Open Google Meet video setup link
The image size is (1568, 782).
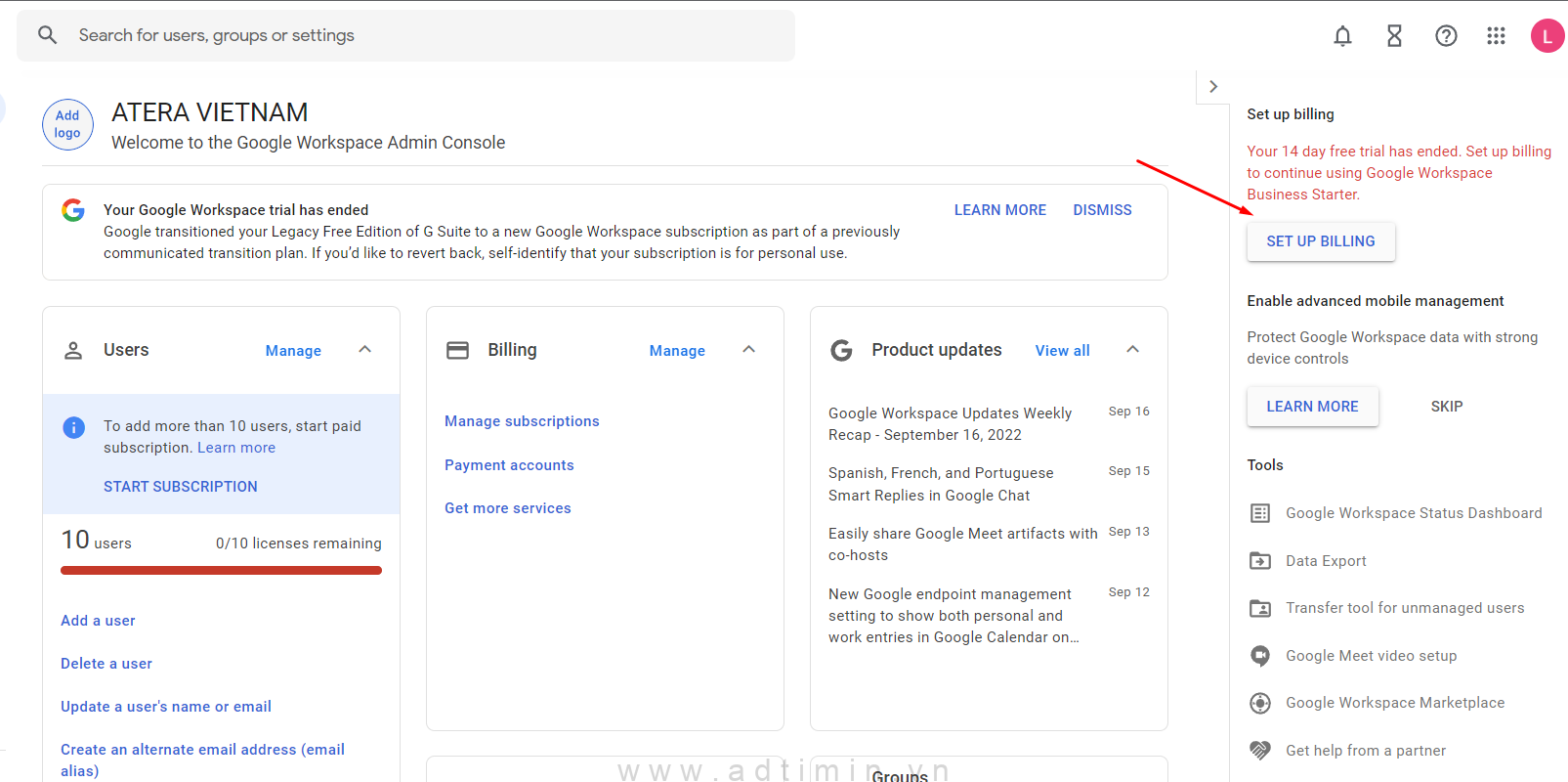[1371, 656]
